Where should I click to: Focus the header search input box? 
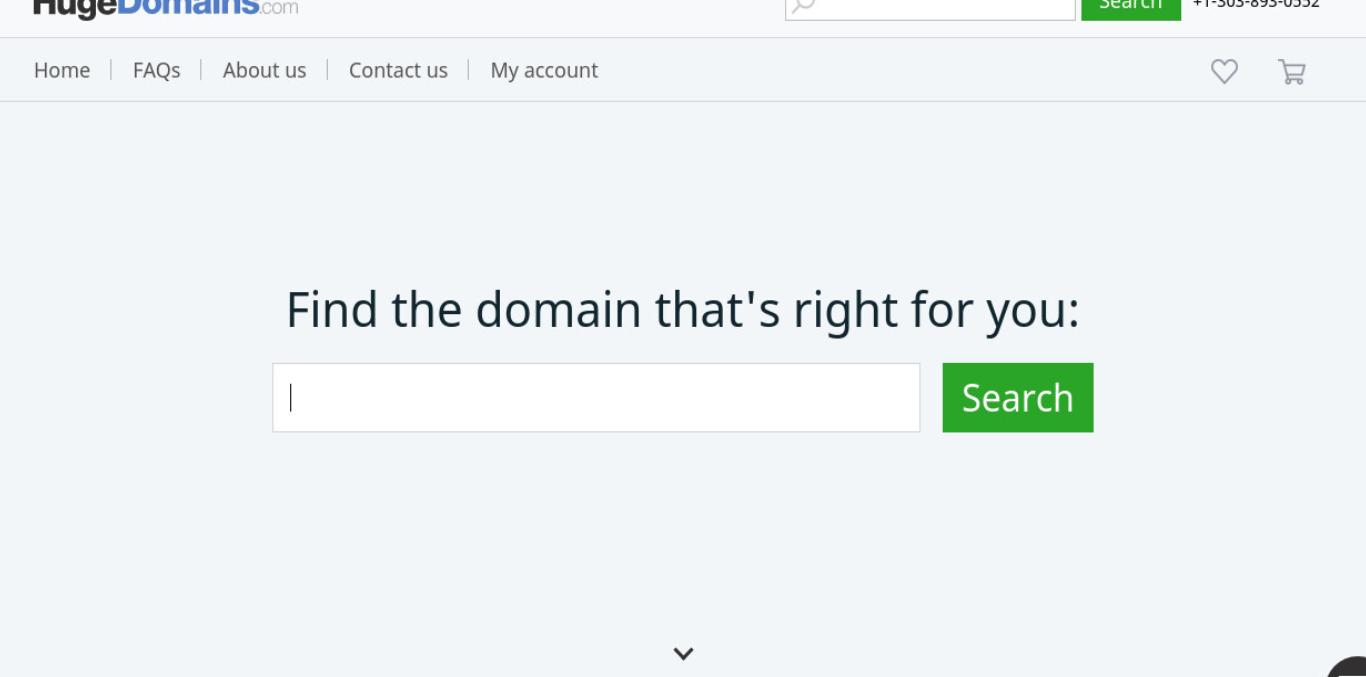click(x=930, y=6)
